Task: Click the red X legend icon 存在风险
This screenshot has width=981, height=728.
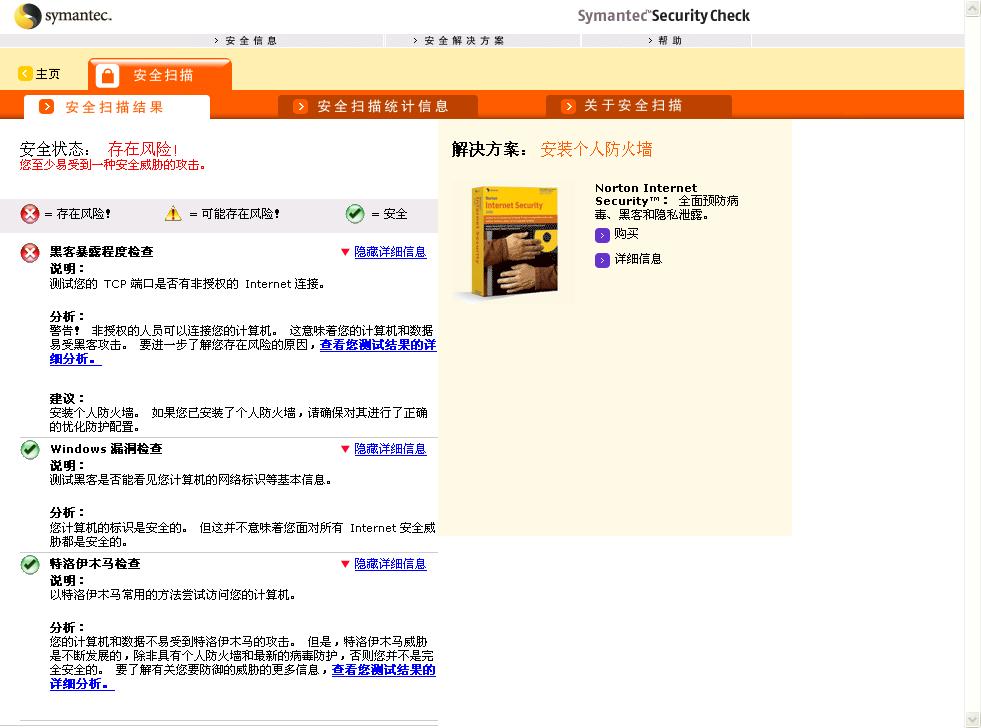Action: 29,214
